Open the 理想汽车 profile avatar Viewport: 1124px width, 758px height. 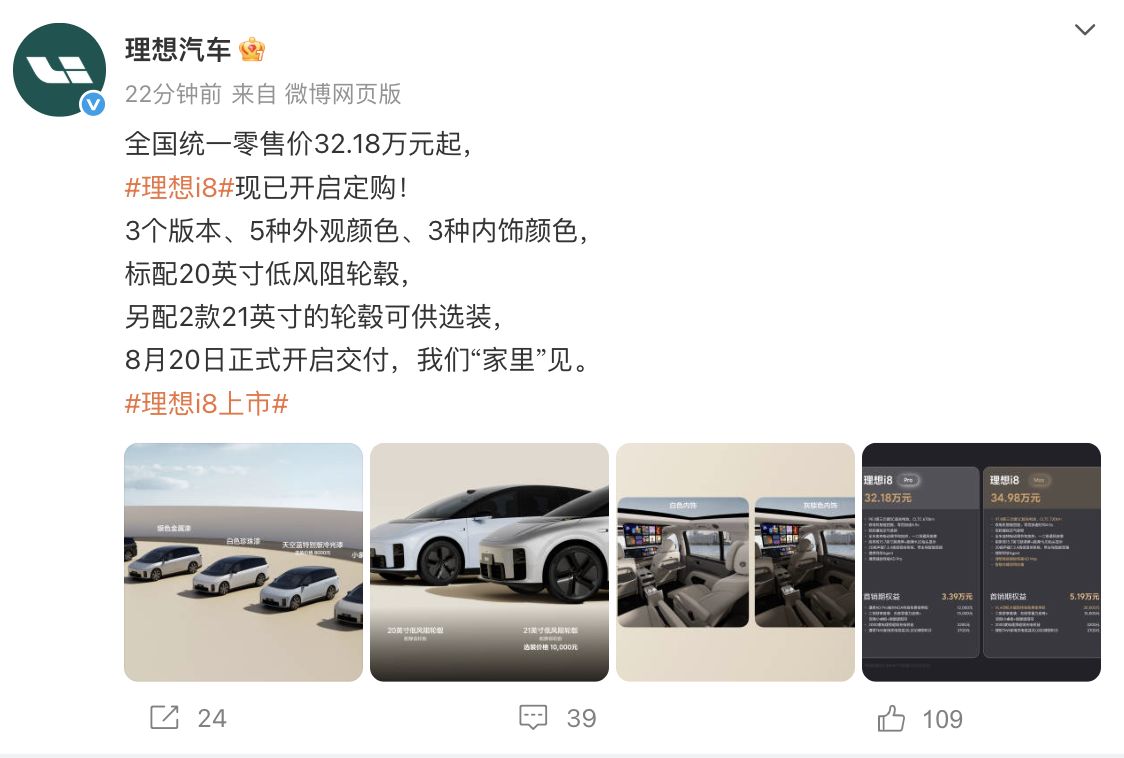59,70
